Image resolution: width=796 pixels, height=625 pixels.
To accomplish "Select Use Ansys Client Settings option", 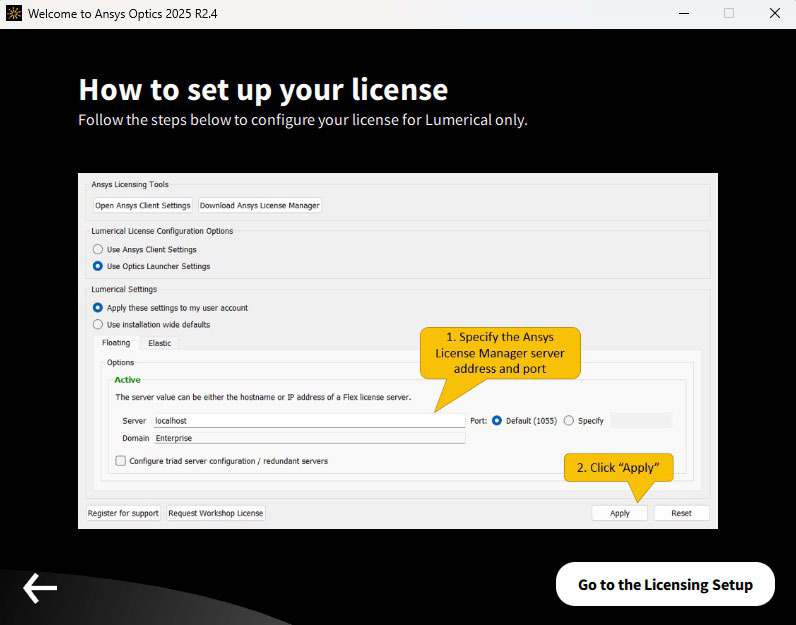I will click(98, 249).
